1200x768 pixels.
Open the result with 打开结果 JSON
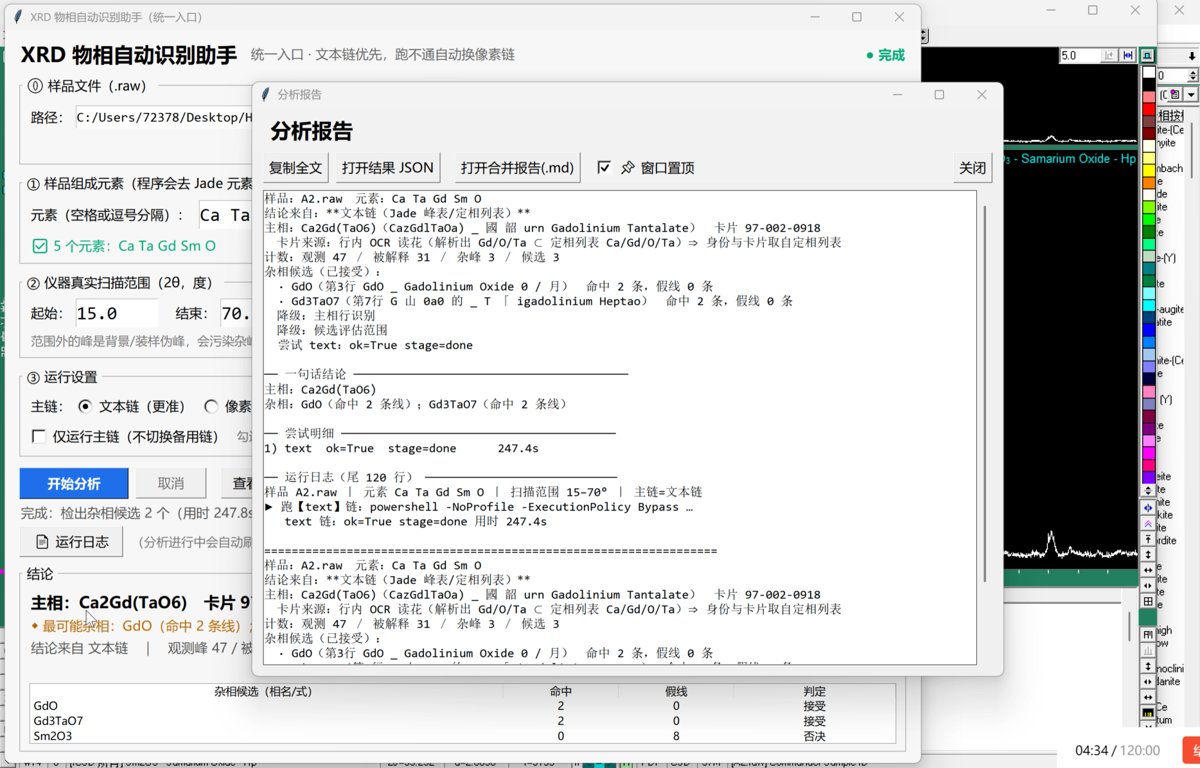388,167
